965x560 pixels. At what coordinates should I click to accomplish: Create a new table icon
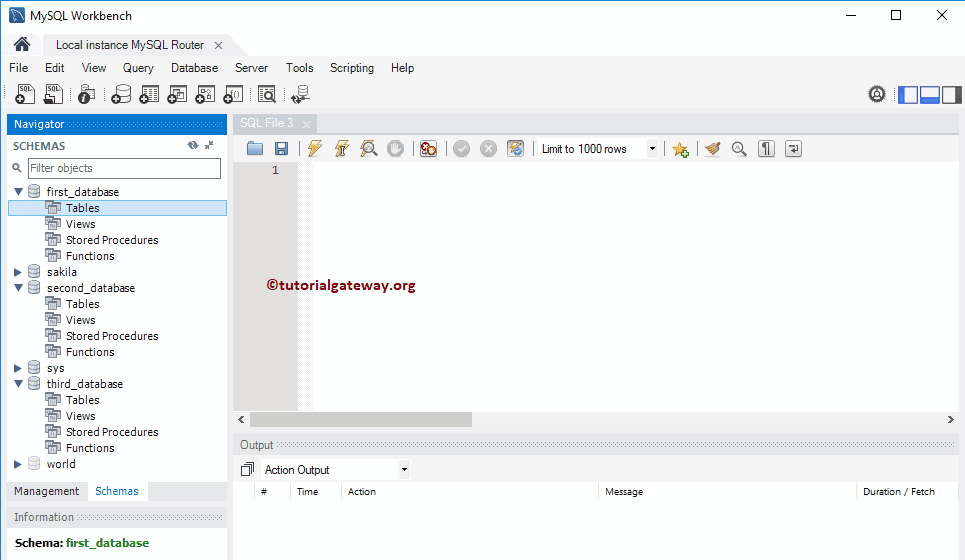click(149, 94)
